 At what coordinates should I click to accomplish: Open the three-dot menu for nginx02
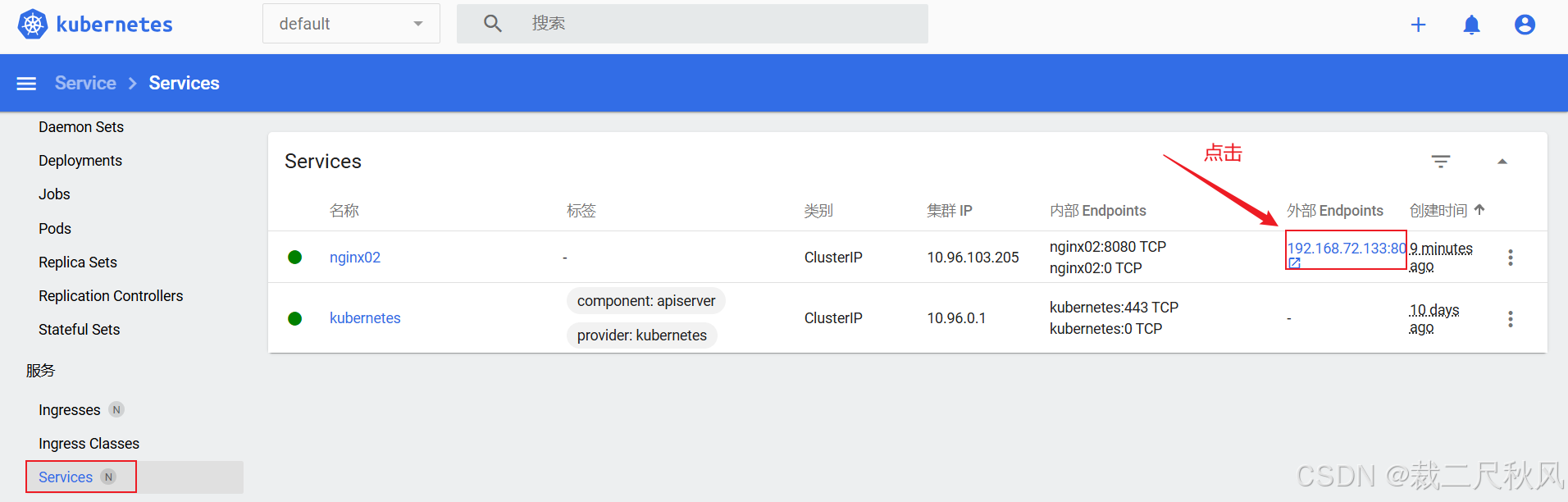click(1511, 258)
